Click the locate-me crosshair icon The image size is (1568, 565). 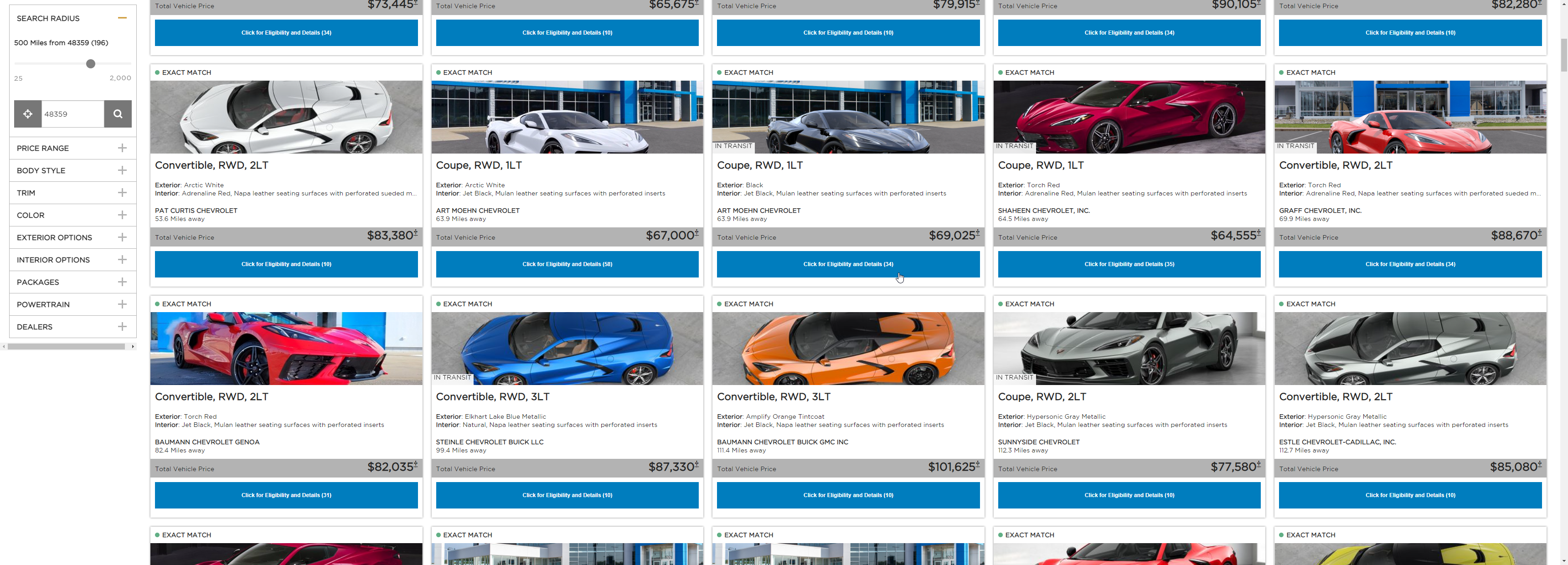coord(27,114)
